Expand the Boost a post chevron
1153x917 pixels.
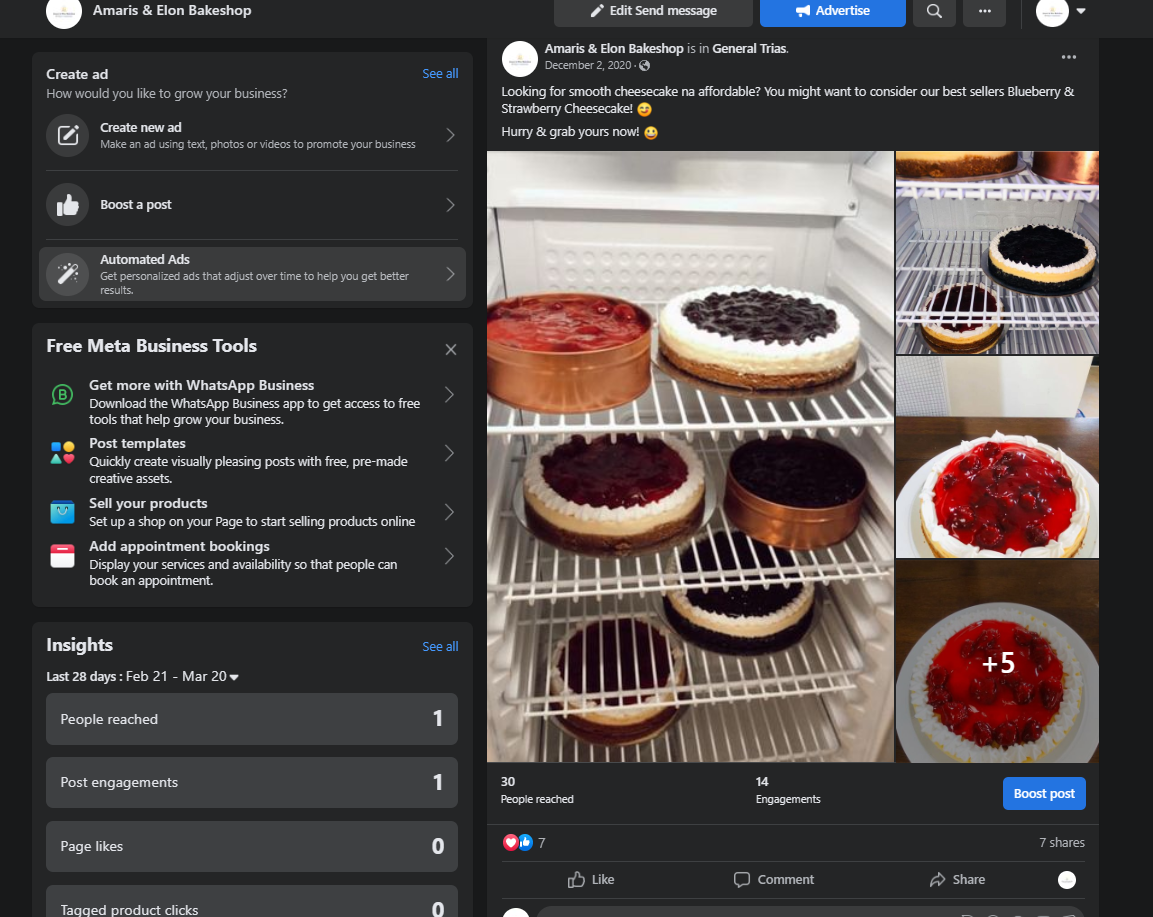pos(451,205)
